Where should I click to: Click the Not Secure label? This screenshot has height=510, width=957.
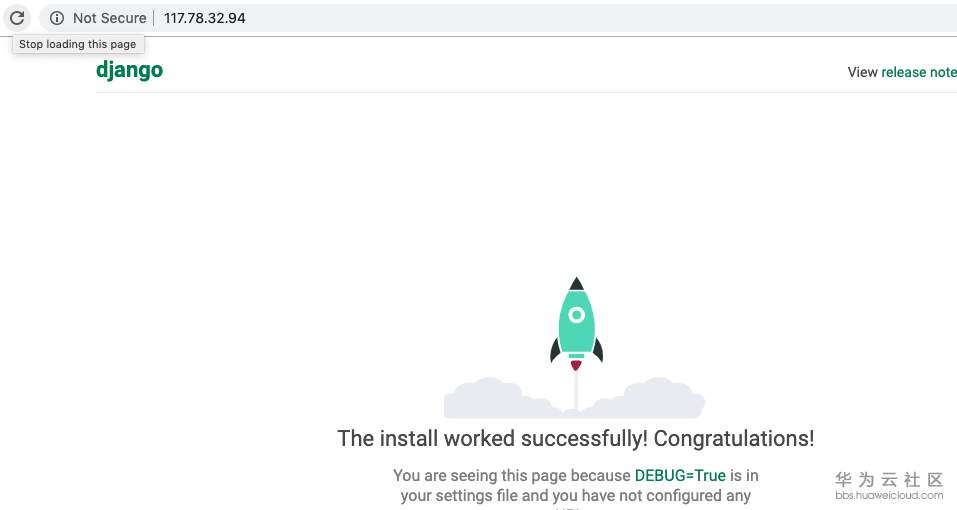point(109,18)
